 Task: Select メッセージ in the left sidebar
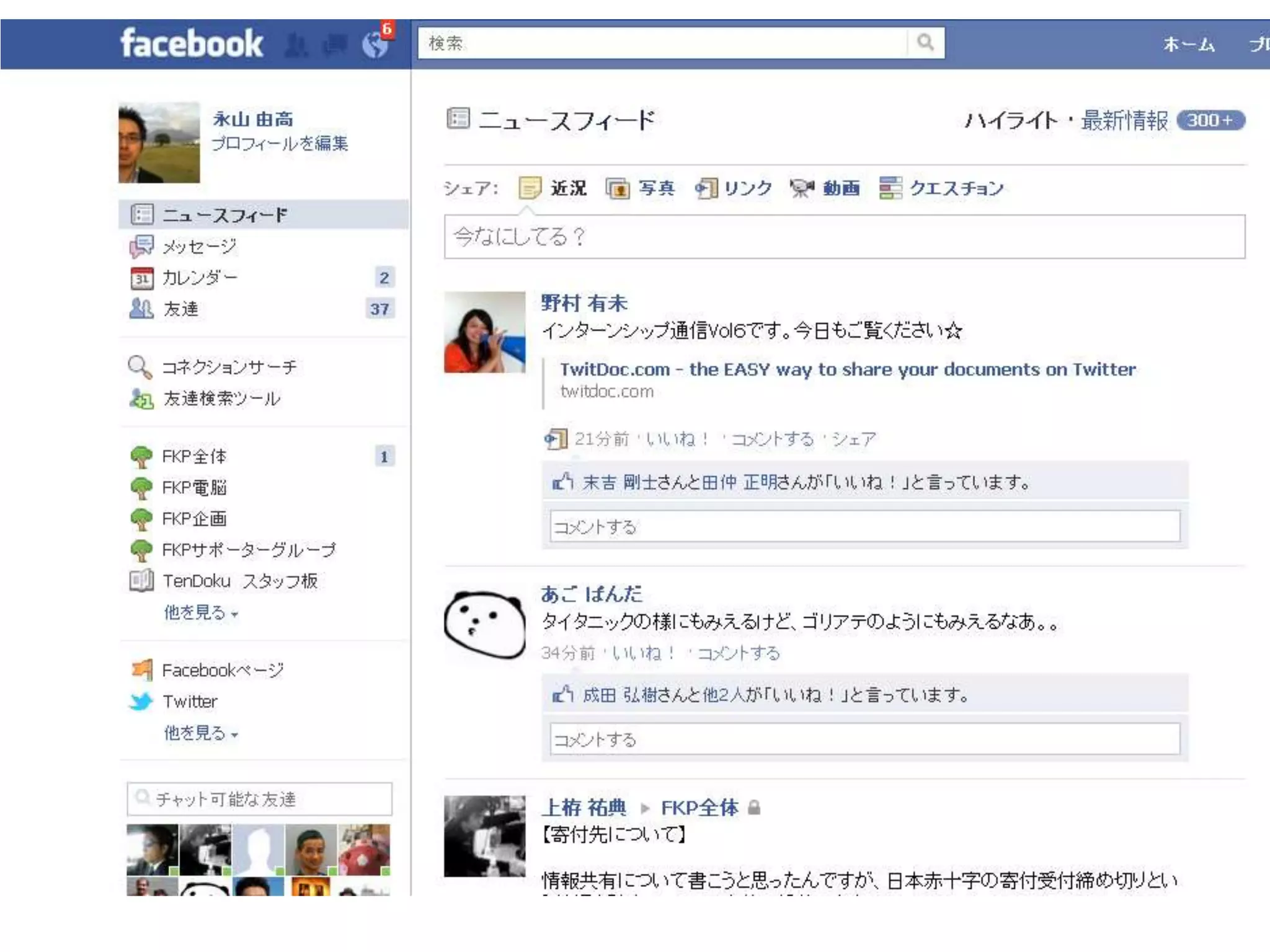pos(198,247)
